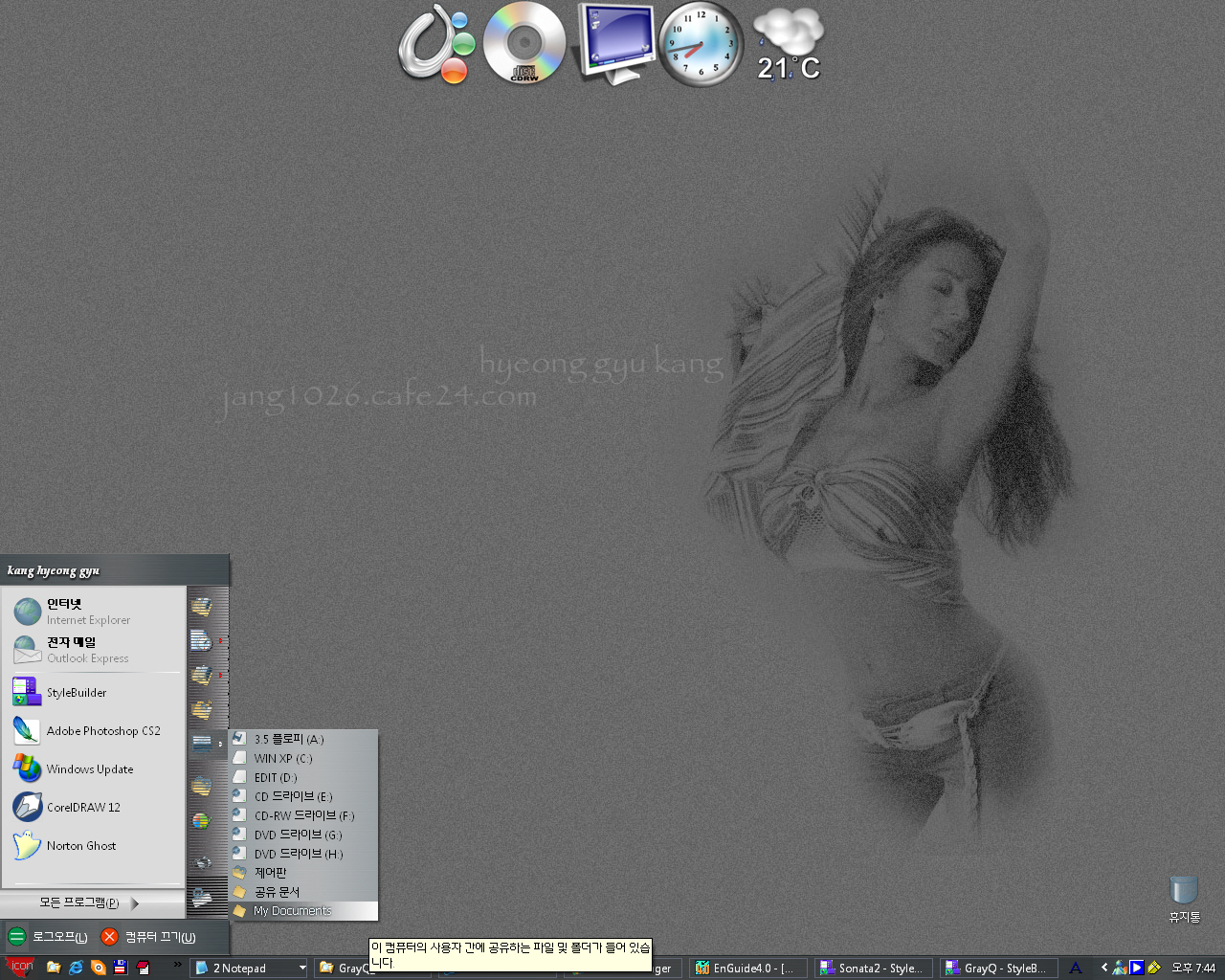Viewport: 1225px width, 980px height.
Task: Switch to Sonata2 - StyleBuilder taskbar window
Action: click(875, 968)
